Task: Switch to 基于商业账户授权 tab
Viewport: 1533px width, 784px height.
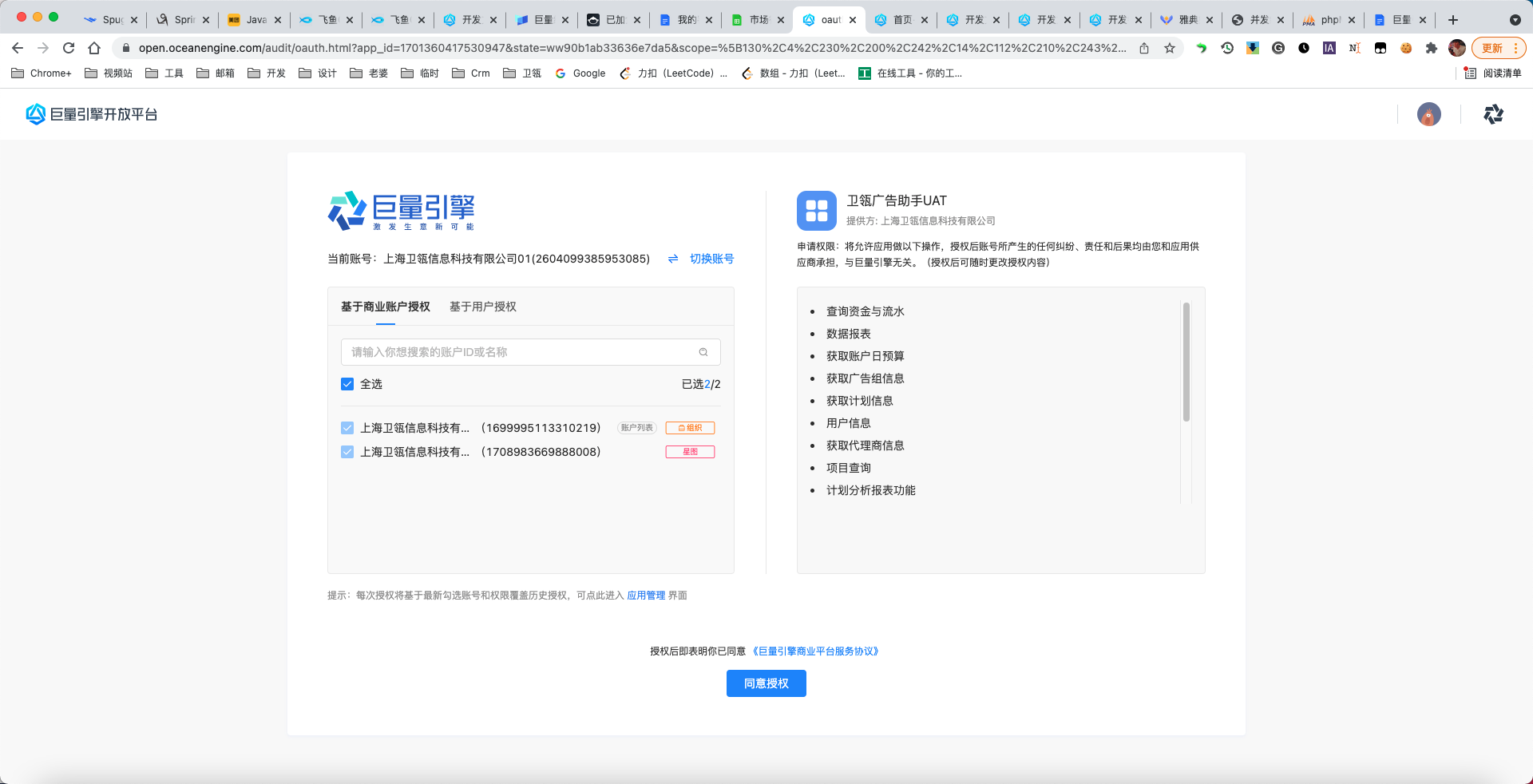Action: [x=386, y=307]
